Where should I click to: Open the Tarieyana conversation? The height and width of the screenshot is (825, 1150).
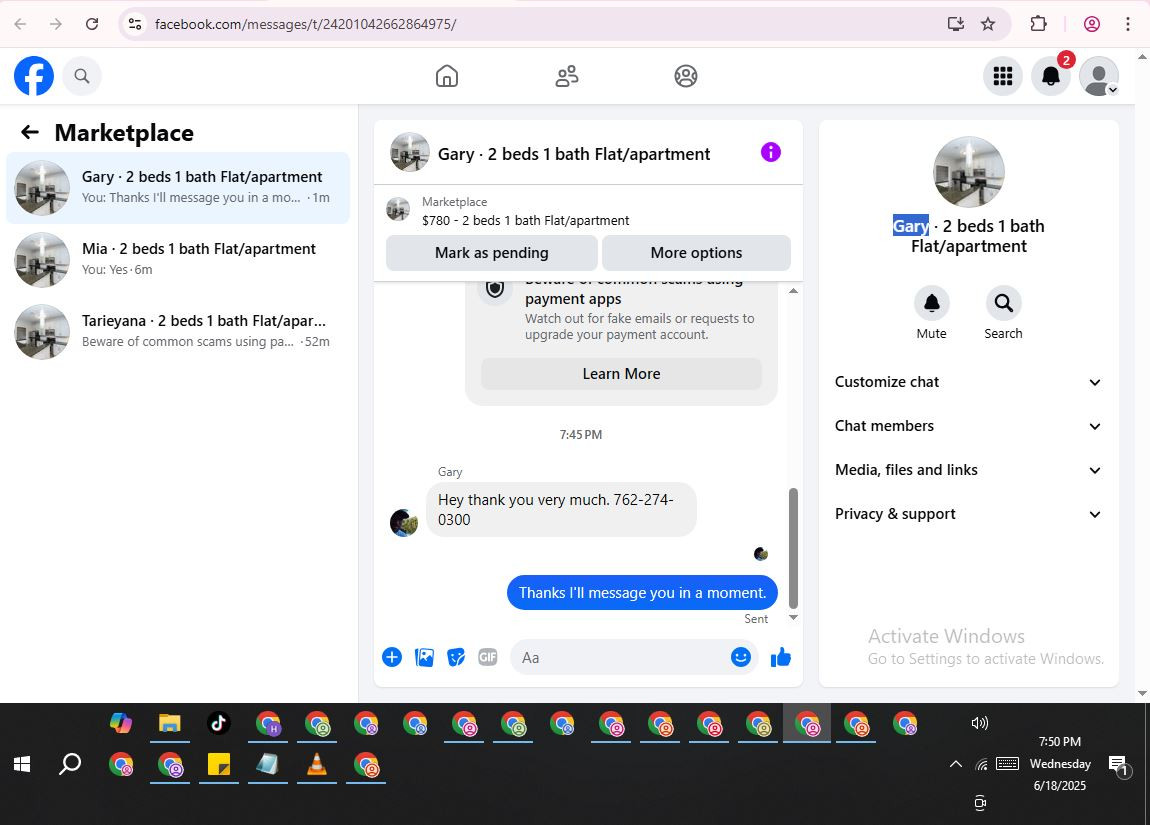tap(177, 331)
